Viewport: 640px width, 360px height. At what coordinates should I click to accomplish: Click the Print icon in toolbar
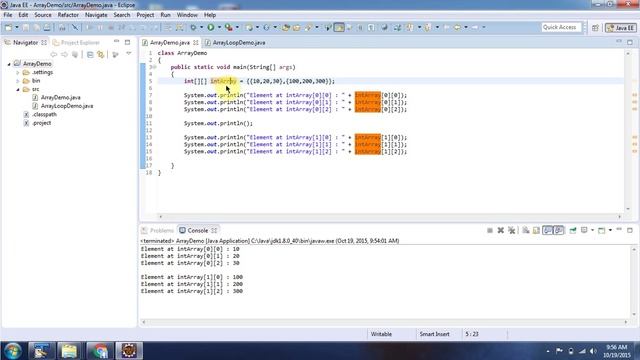point(47,27)
